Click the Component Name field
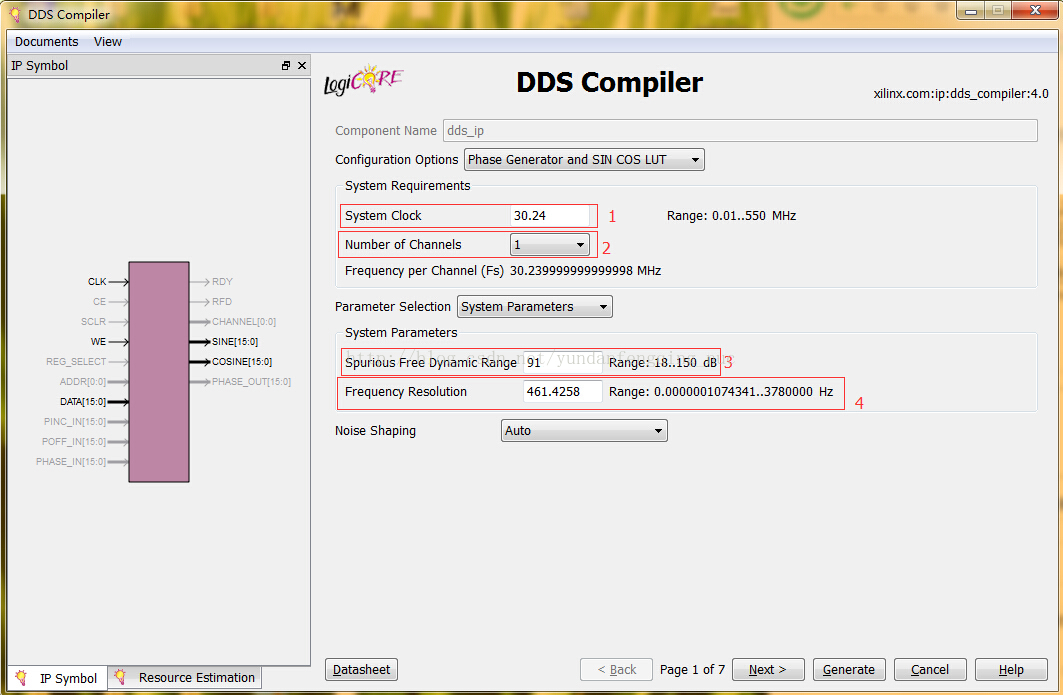Viewport: 1063px width, 695px height. tap(740, 131)
